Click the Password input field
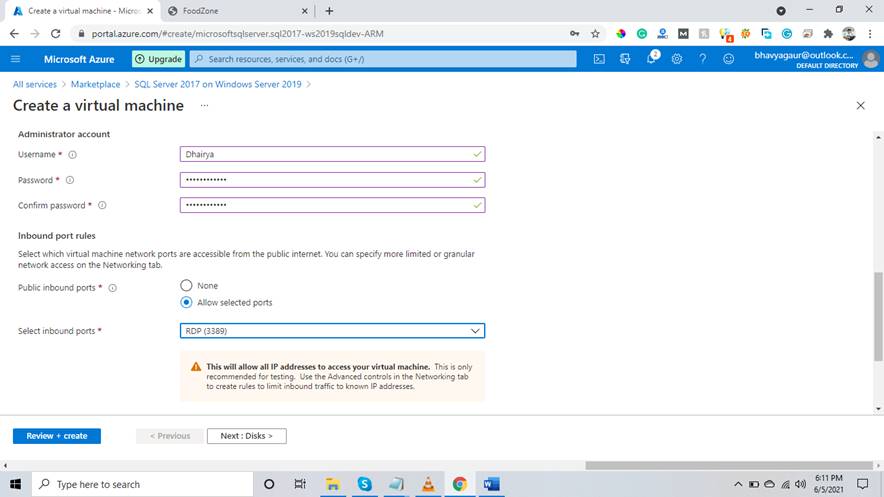884x497 pixels. 332,180
